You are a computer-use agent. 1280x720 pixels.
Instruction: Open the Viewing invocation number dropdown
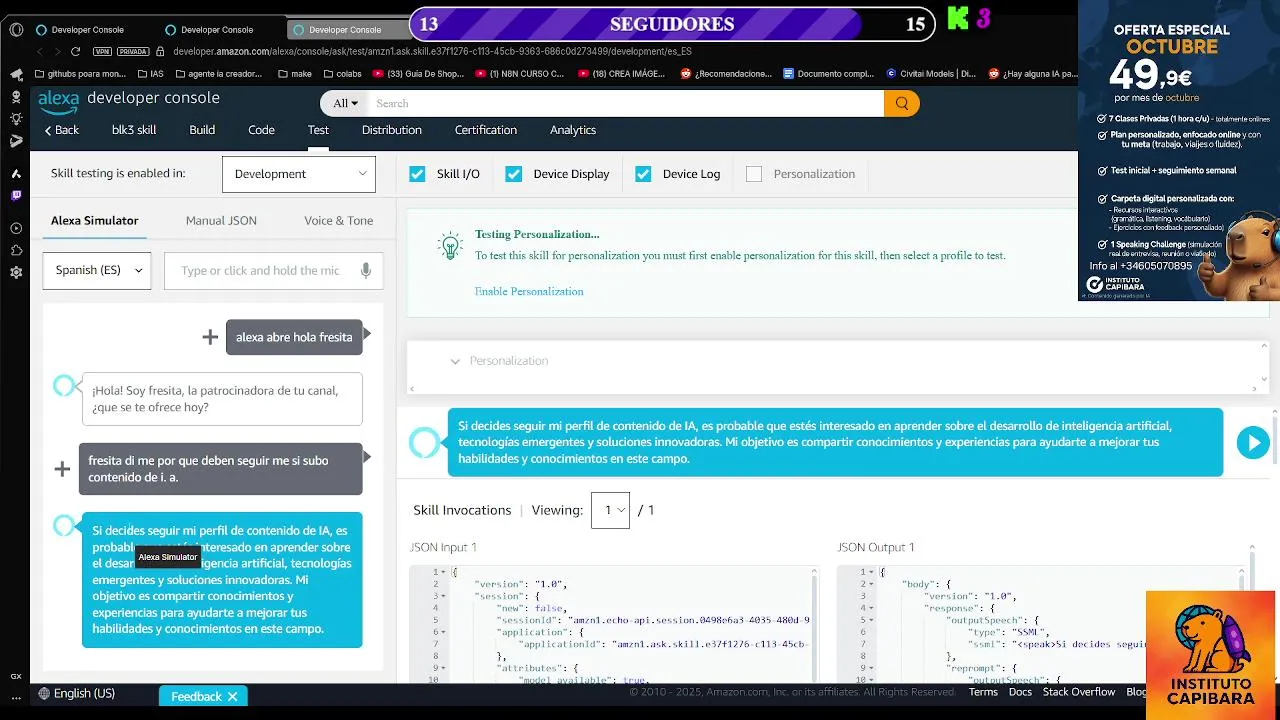click(x=610, y=510)
